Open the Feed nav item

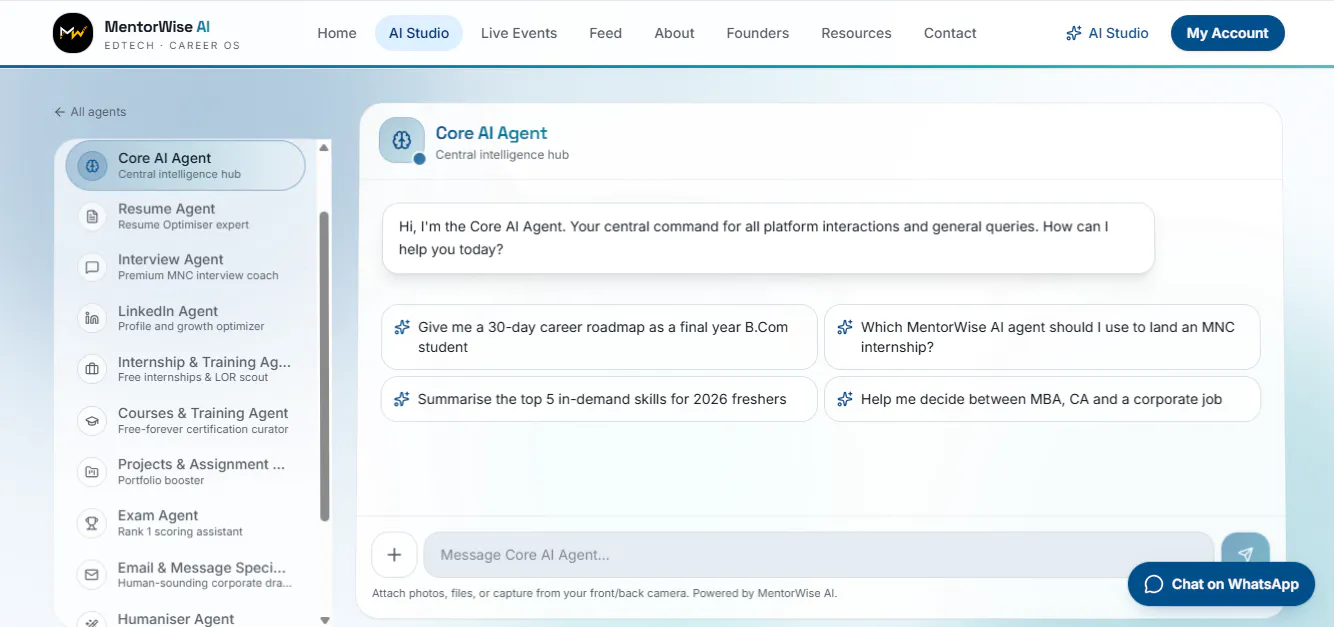[606, 33]
